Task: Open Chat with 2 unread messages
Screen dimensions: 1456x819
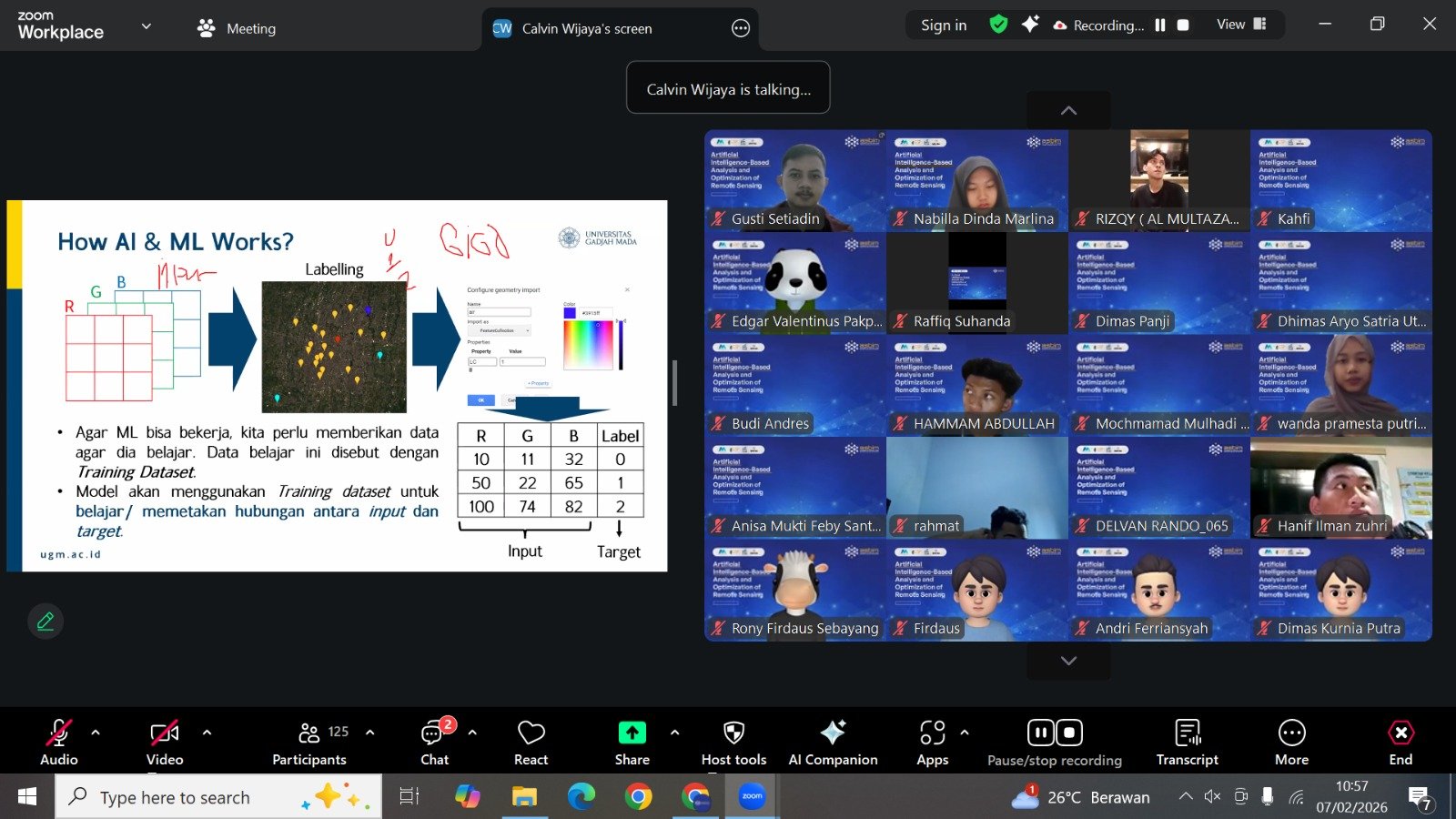Action: pos(434,742)
